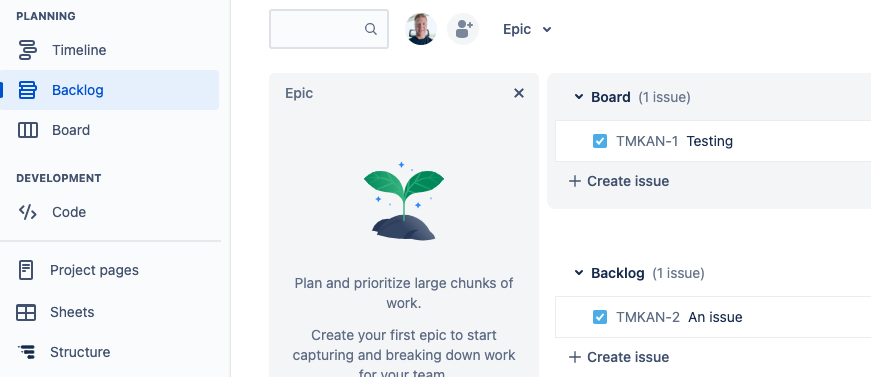The width and height of the screenshot is (871, 377).
Task: Click the Sheets grid icon
Action: tap(26, 312)
